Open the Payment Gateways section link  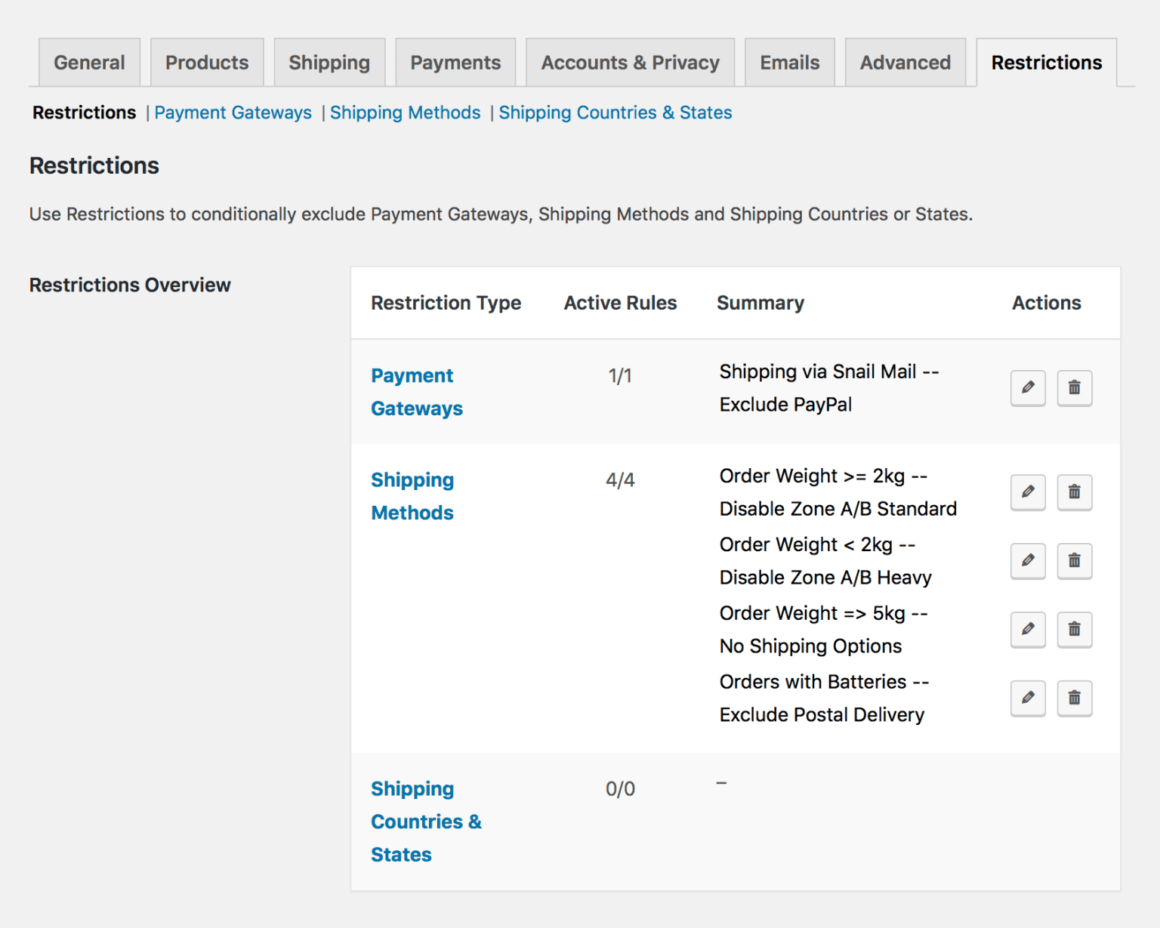(x=233, y=112)
